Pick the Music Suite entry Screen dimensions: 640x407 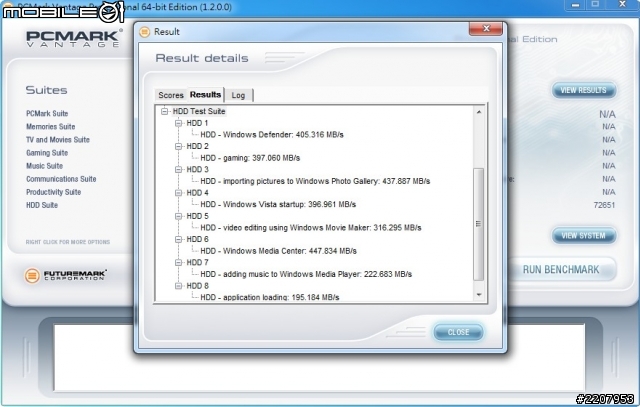44,166
